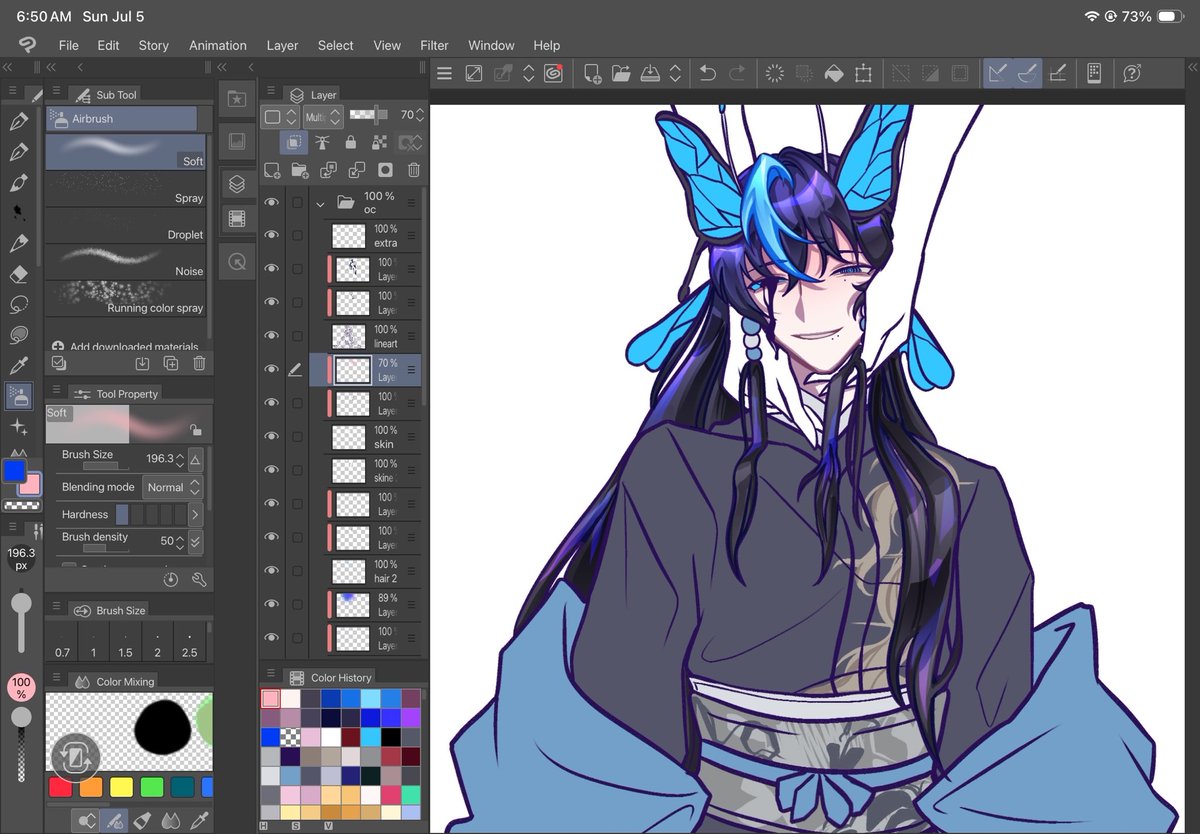
Task: Click the Open file folder icon
Action: pyautogui.click(x=621, y=73)
